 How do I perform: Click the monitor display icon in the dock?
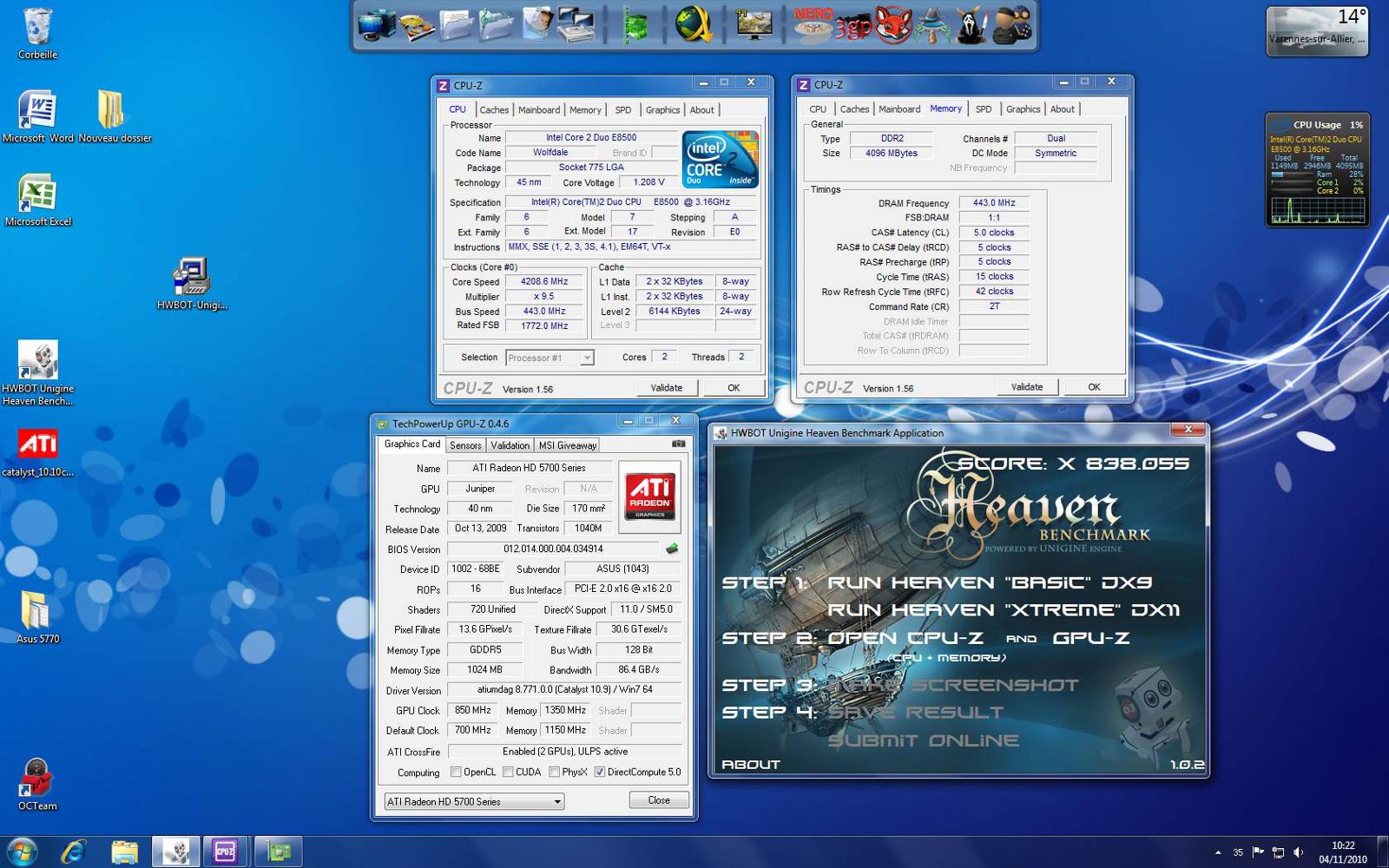pyautogui.click(x=754, y=24)
